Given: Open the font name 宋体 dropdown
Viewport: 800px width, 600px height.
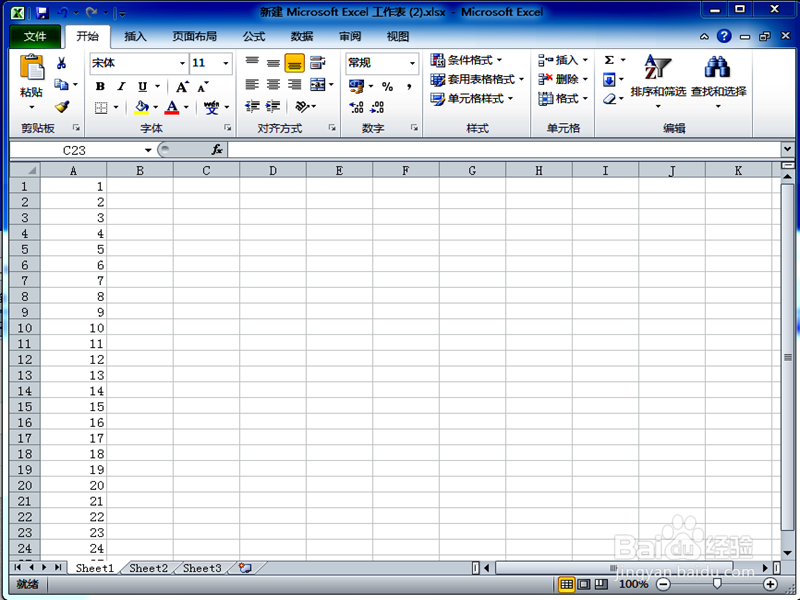Looking at the screenshot, I should (x=182, y=63).
